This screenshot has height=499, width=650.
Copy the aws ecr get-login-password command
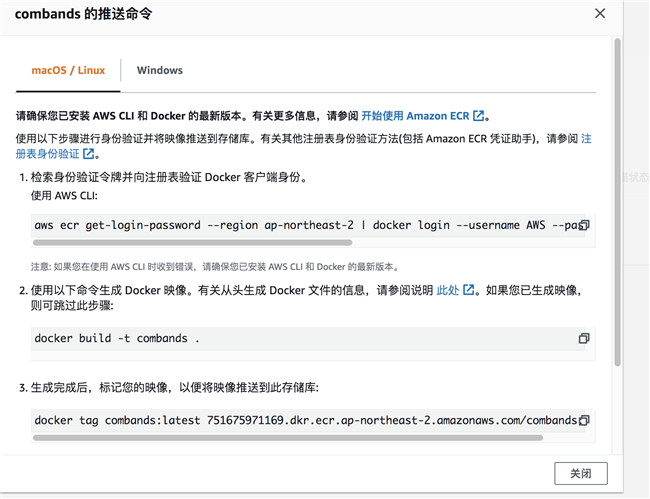pos(584,225)
